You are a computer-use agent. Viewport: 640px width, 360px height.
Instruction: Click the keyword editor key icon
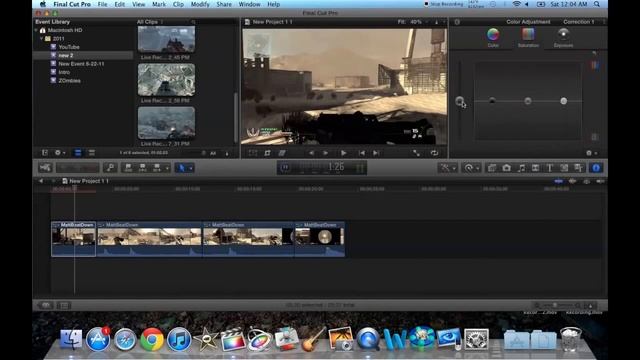click(x=110, y=168)
